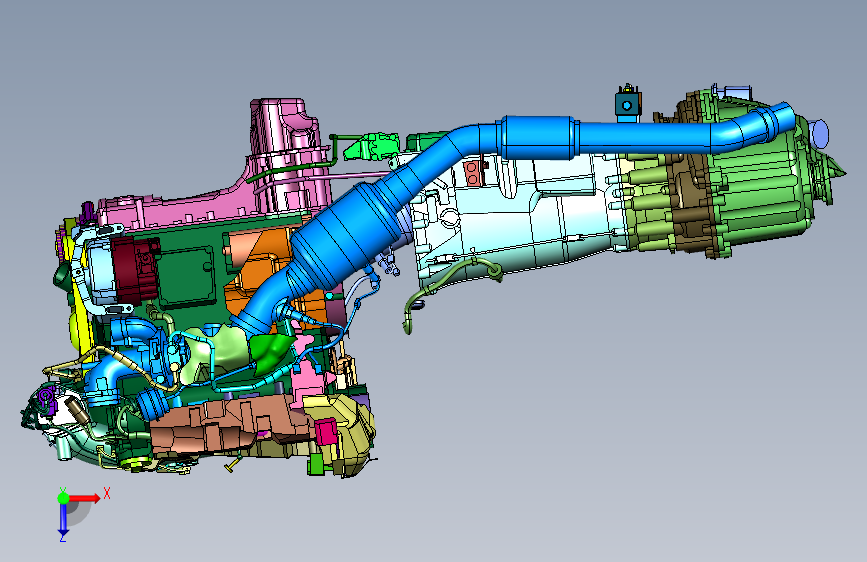This screenshot has width=867, height=562.
Task: Select the blue muffler section on the upper exhaust pipe
Action: (539, 138)
